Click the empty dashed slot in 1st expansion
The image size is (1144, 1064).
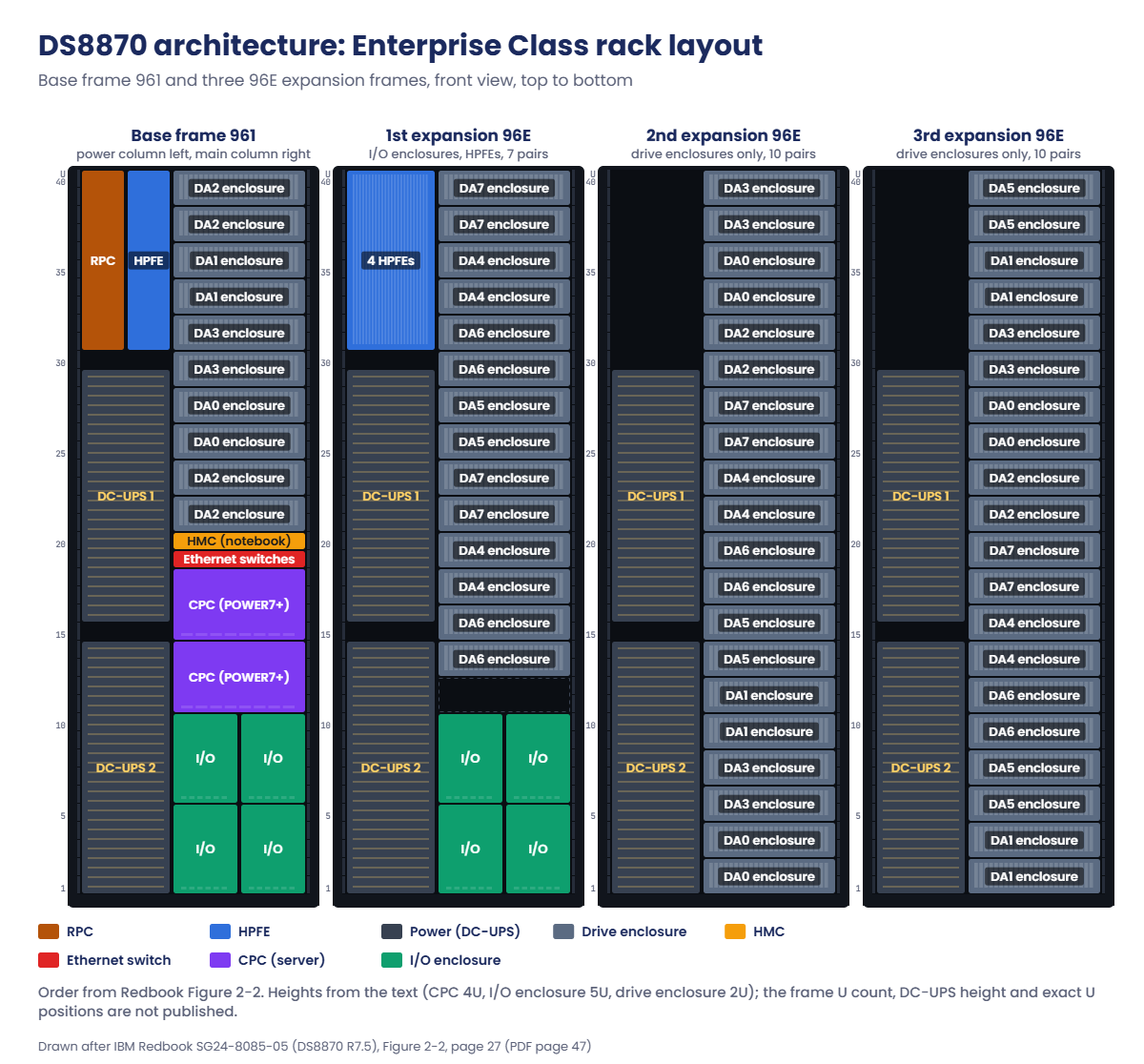pos(504,695)
